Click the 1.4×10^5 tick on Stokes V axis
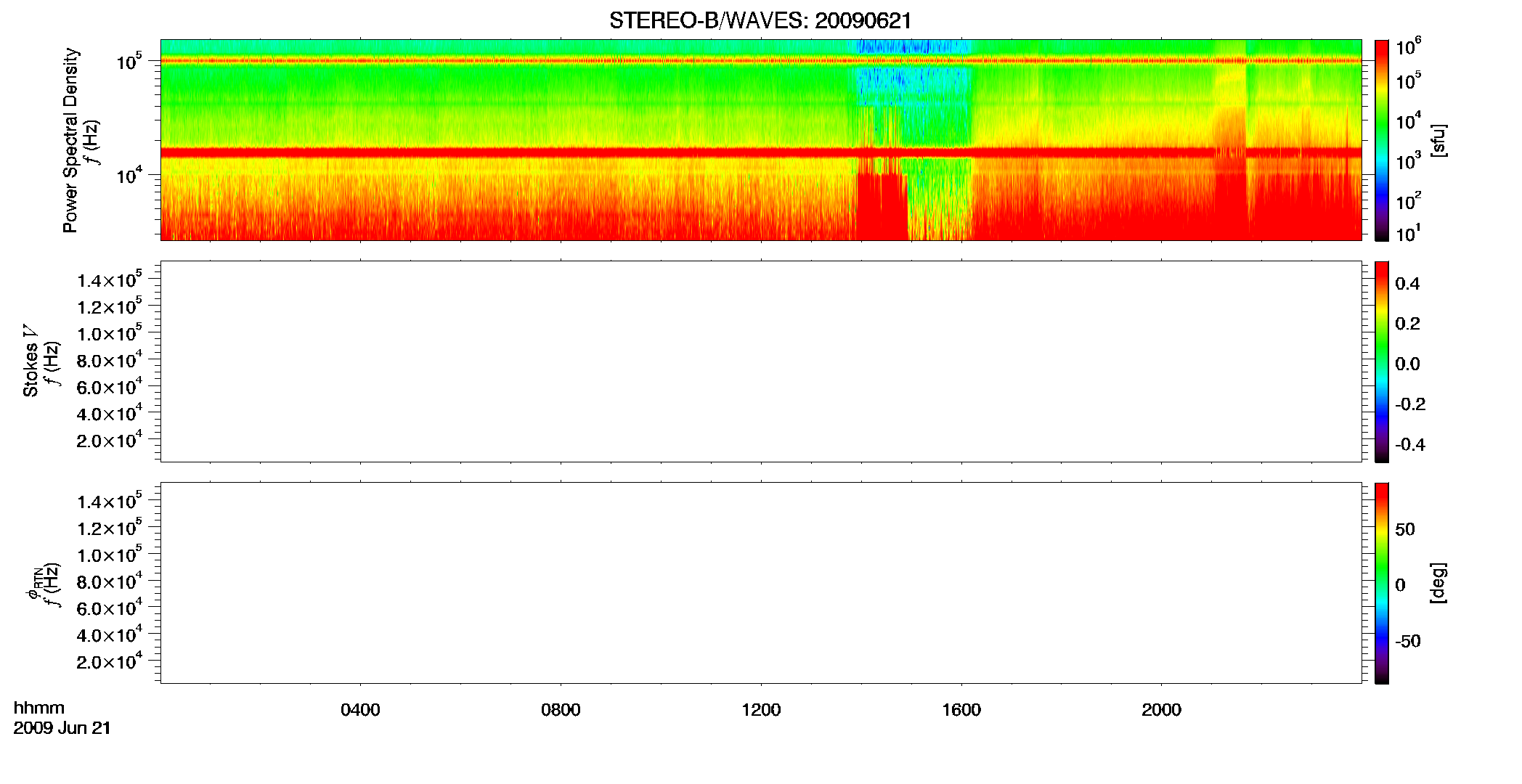The image size is (1522, 784). (x=110, y=280)
